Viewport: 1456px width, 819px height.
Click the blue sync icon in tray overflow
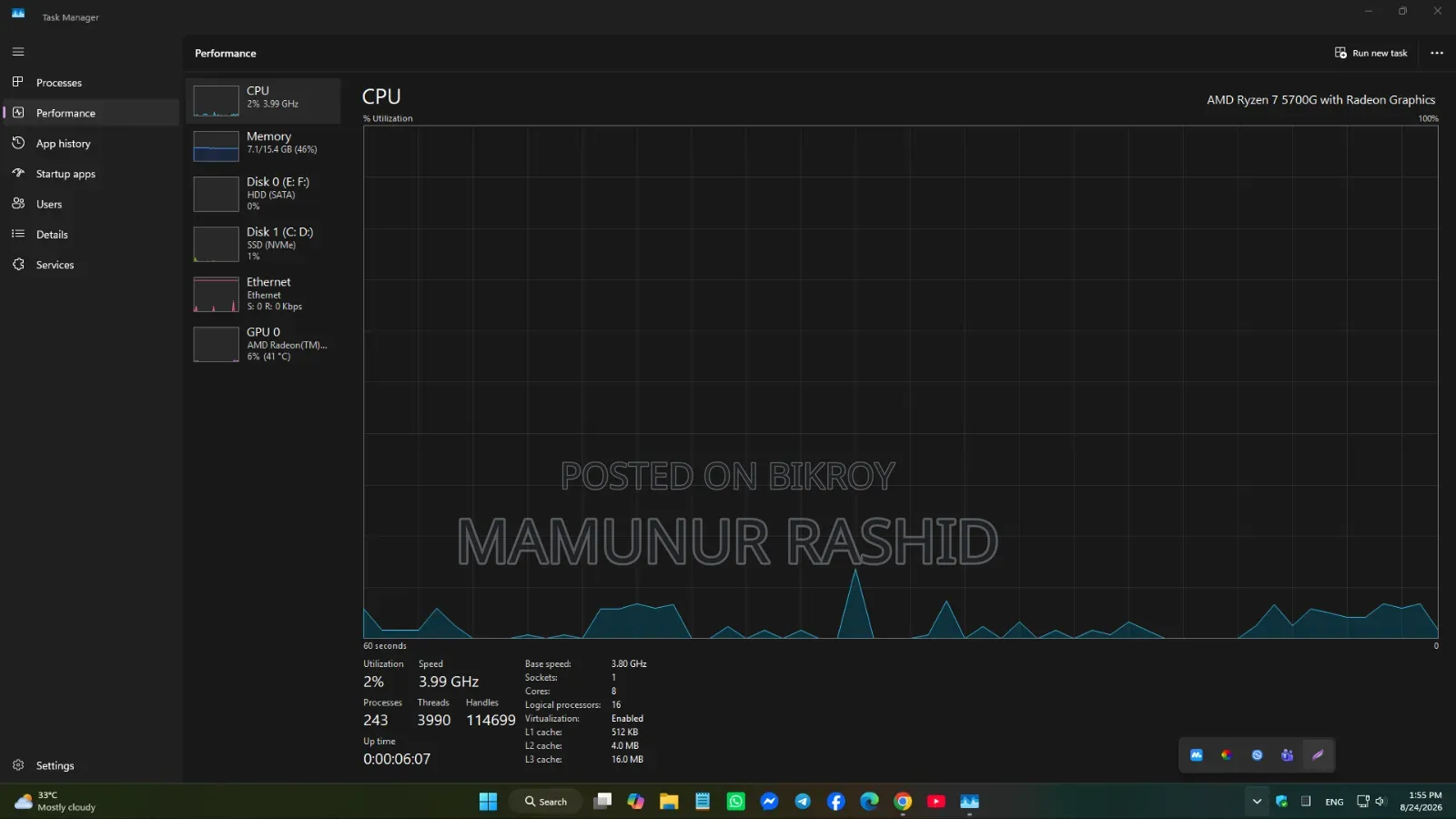(x=1257, y=755)
